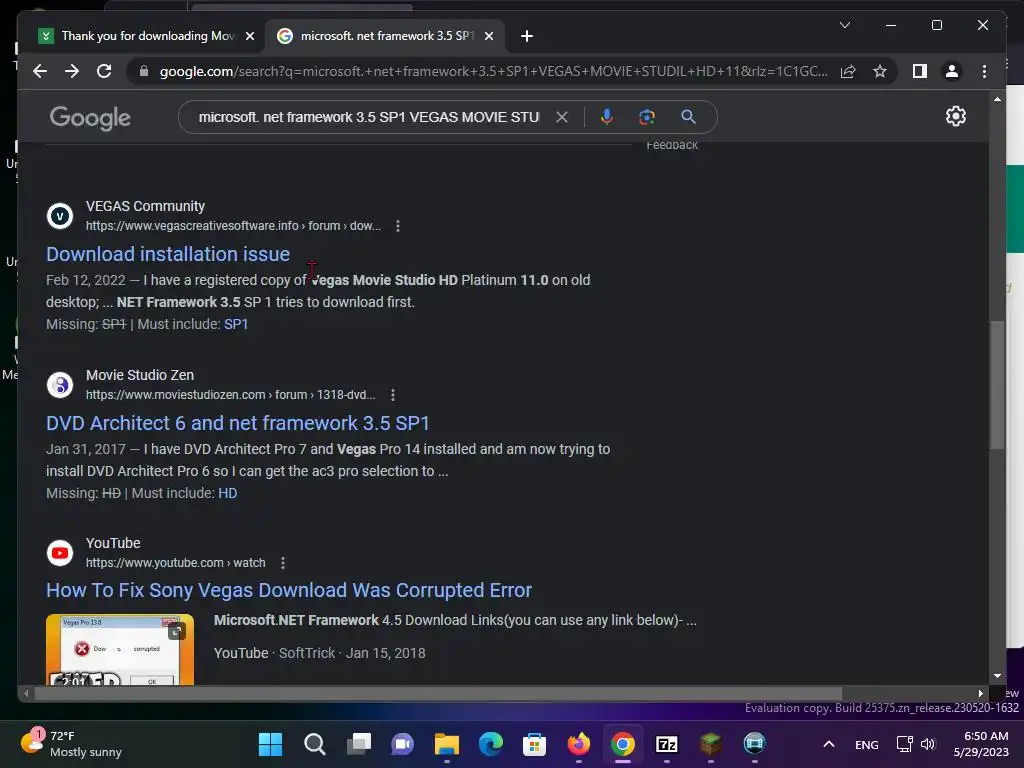This screenshot has width=1024, height=768.
Task: Switch to Firefox on taskbar
Action: (579, 744)
